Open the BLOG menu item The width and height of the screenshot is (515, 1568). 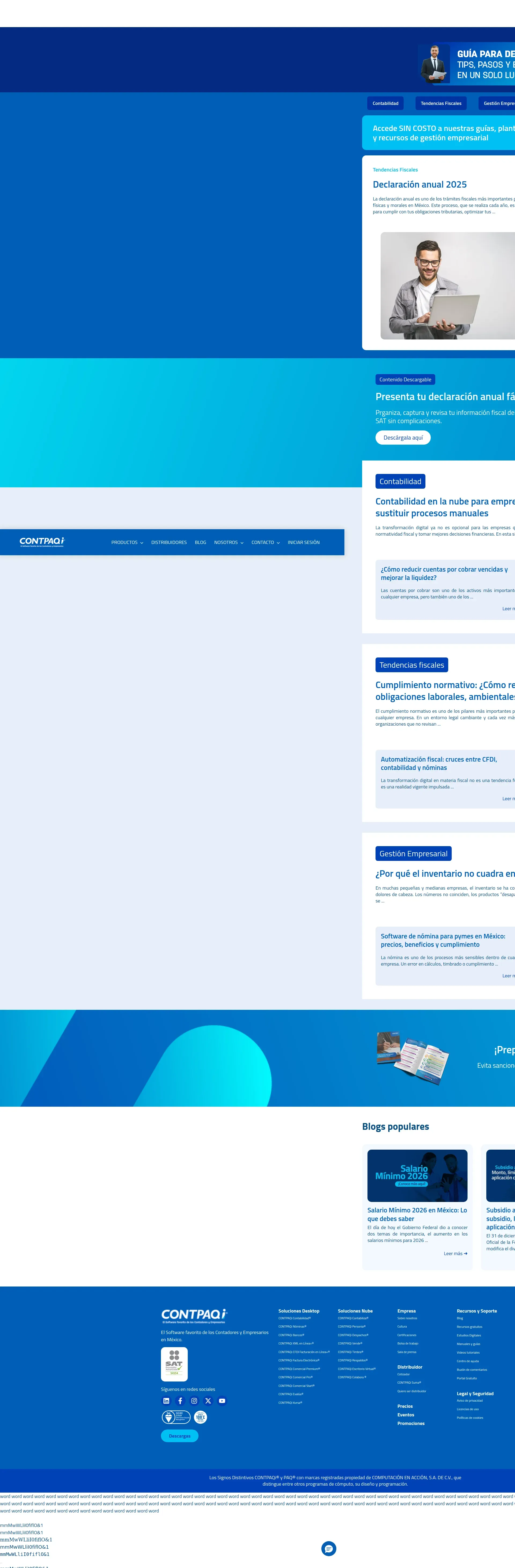[x=200, y=542]
